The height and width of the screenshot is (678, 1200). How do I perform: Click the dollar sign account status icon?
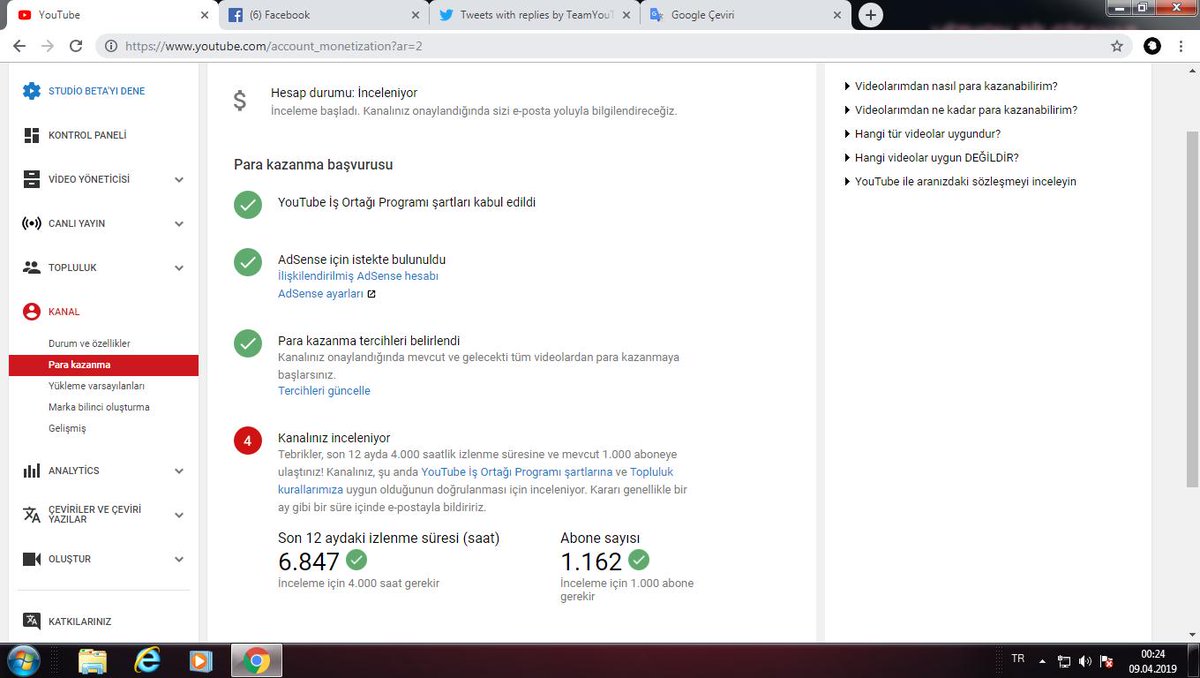[240, 101]
